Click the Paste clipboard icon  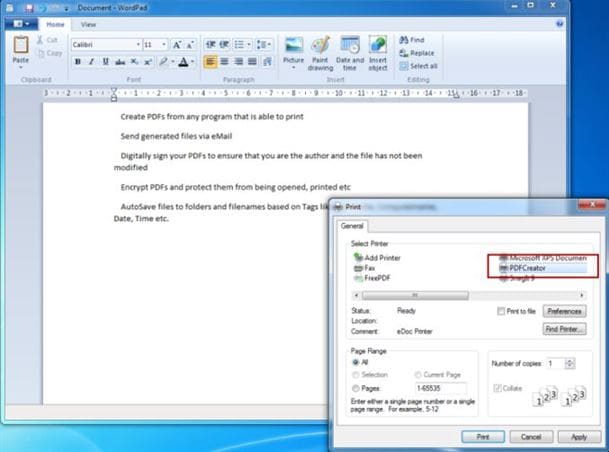21,45
